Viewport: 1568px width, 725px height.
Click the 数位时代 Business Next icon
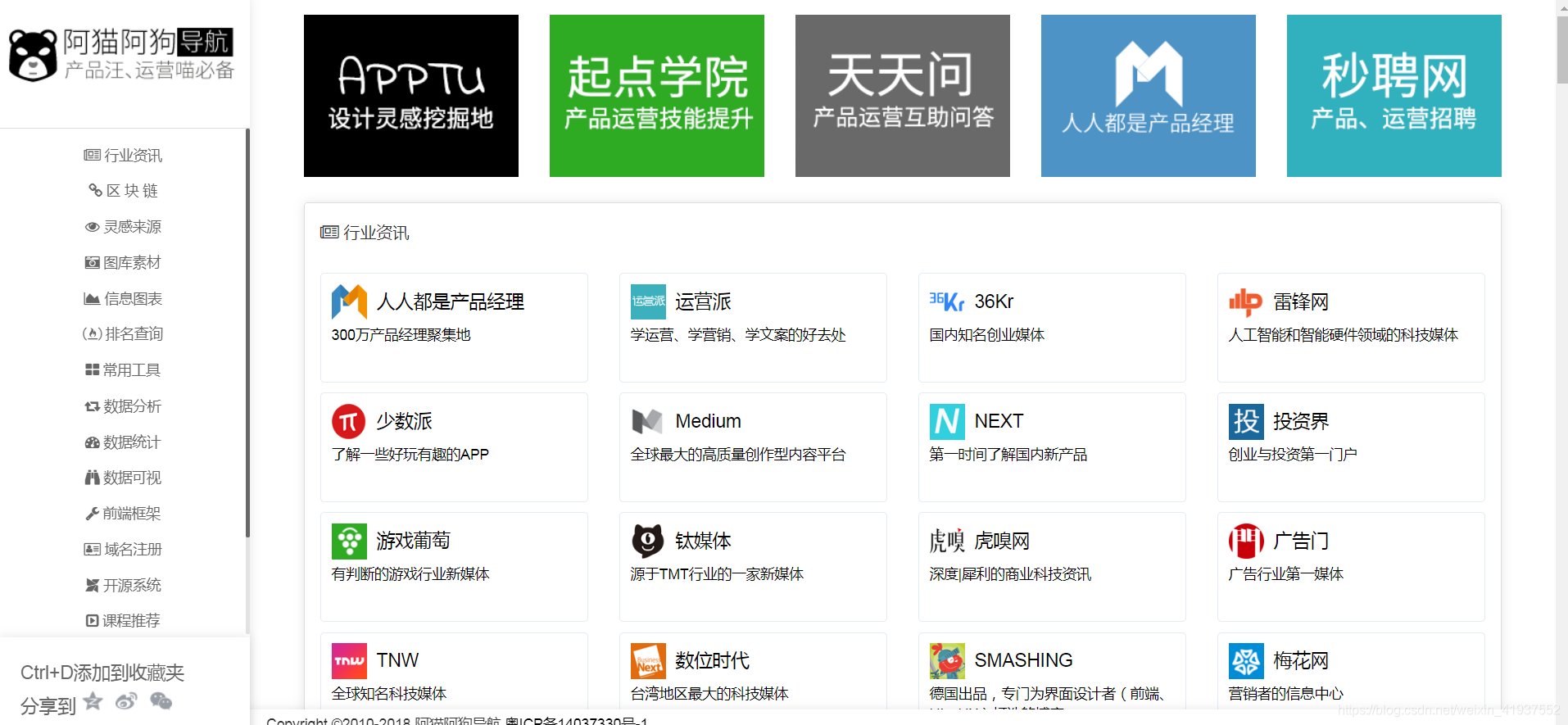coord(648,661)
